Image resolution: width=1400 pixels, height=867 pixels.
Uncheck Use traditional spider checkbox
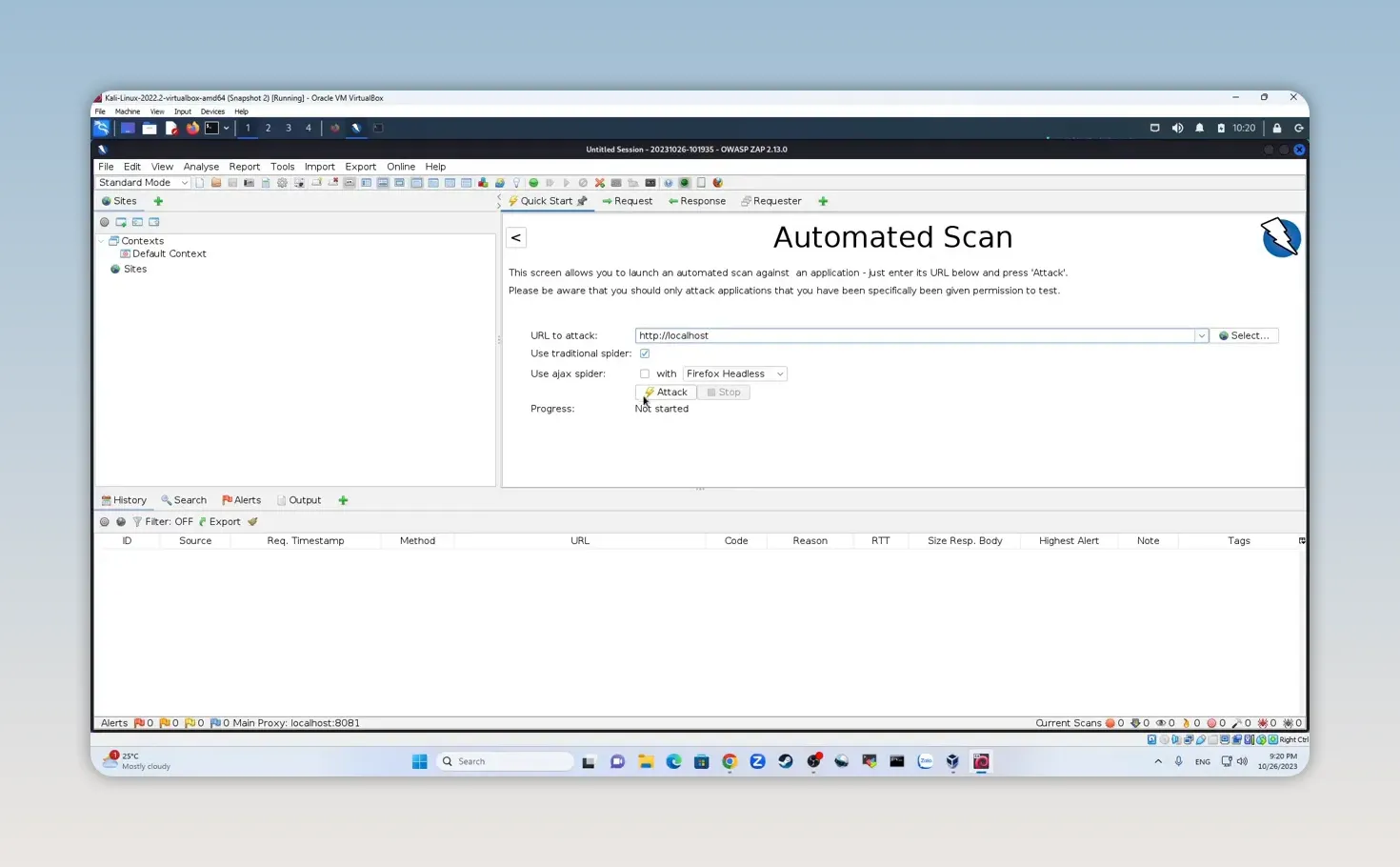pos(645,353)
